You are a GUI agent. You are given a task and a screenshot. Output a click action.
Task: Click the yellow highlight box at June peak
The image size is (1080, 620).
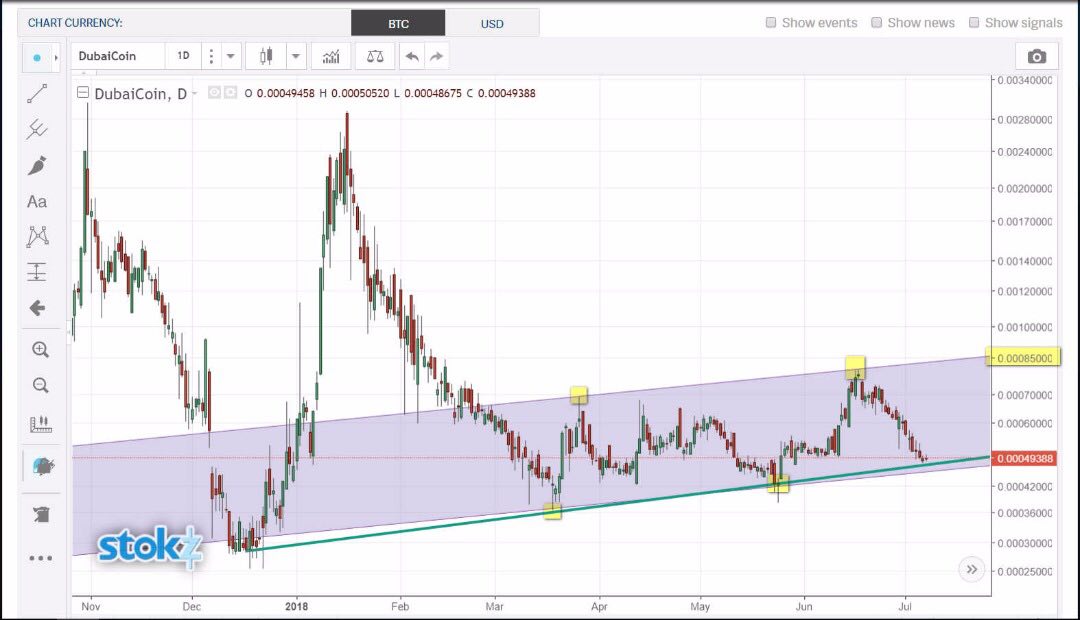click(x=855, y=366)
